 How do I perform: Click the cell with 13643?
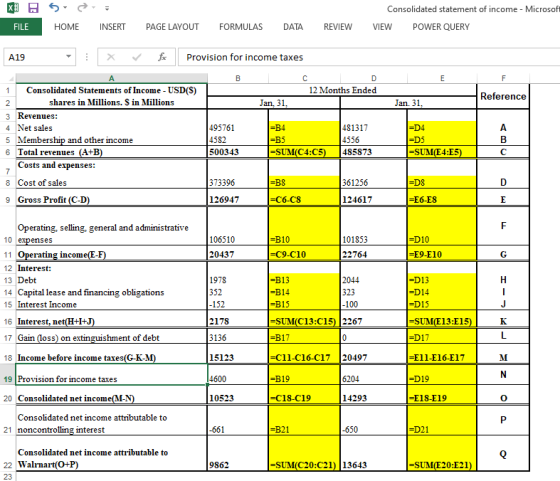(374, 454)
